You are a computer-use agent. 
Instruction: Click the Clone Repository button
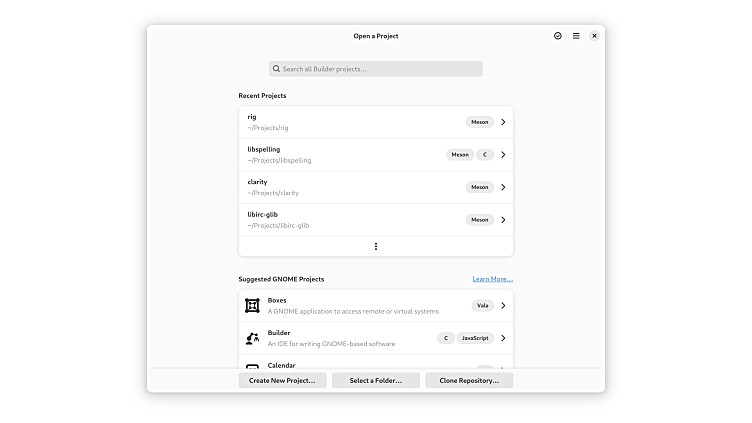pos(469,381)
